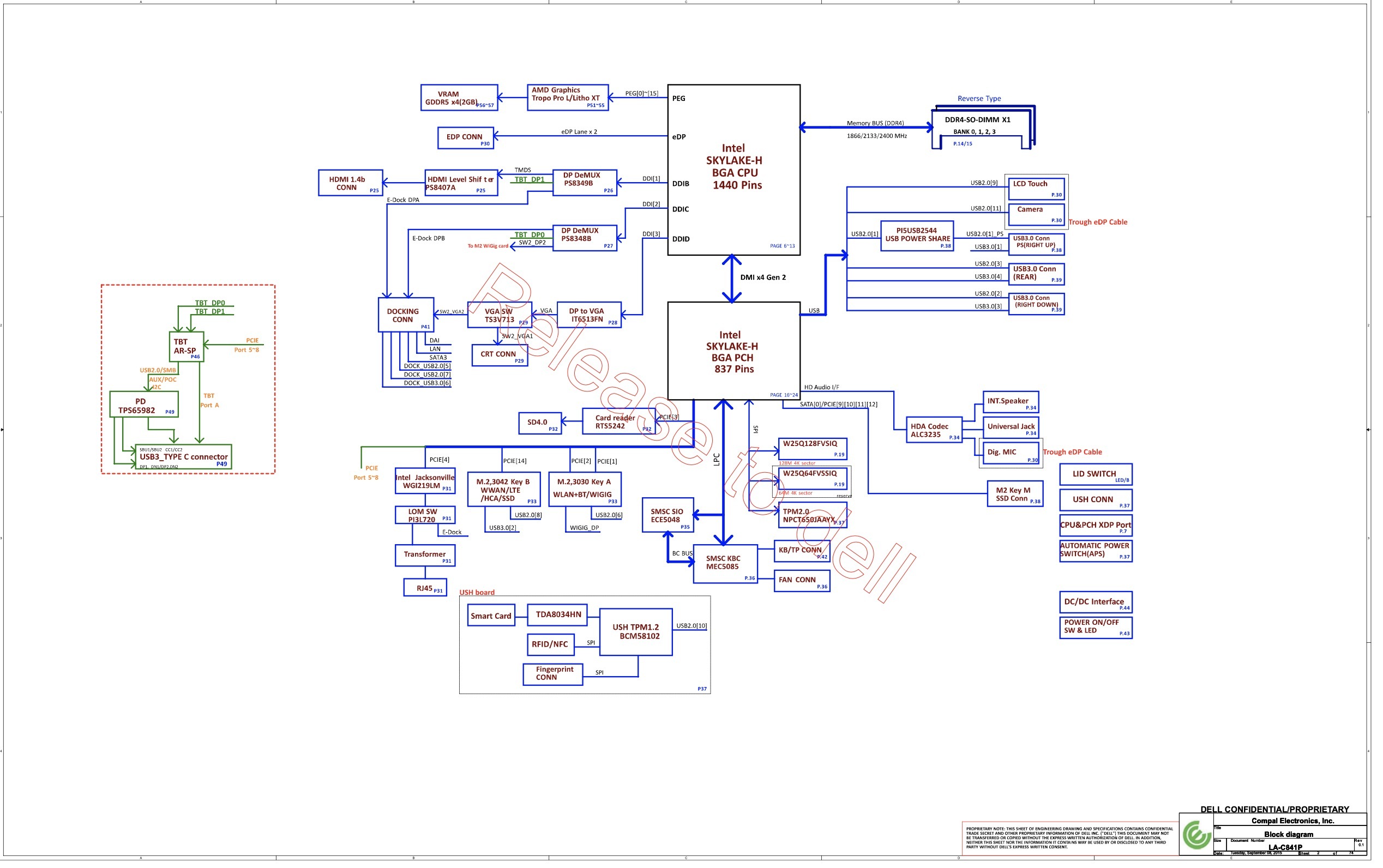1383x868 pixels.
Task: Select the CRT CONN block
Action: pos(500,355)
